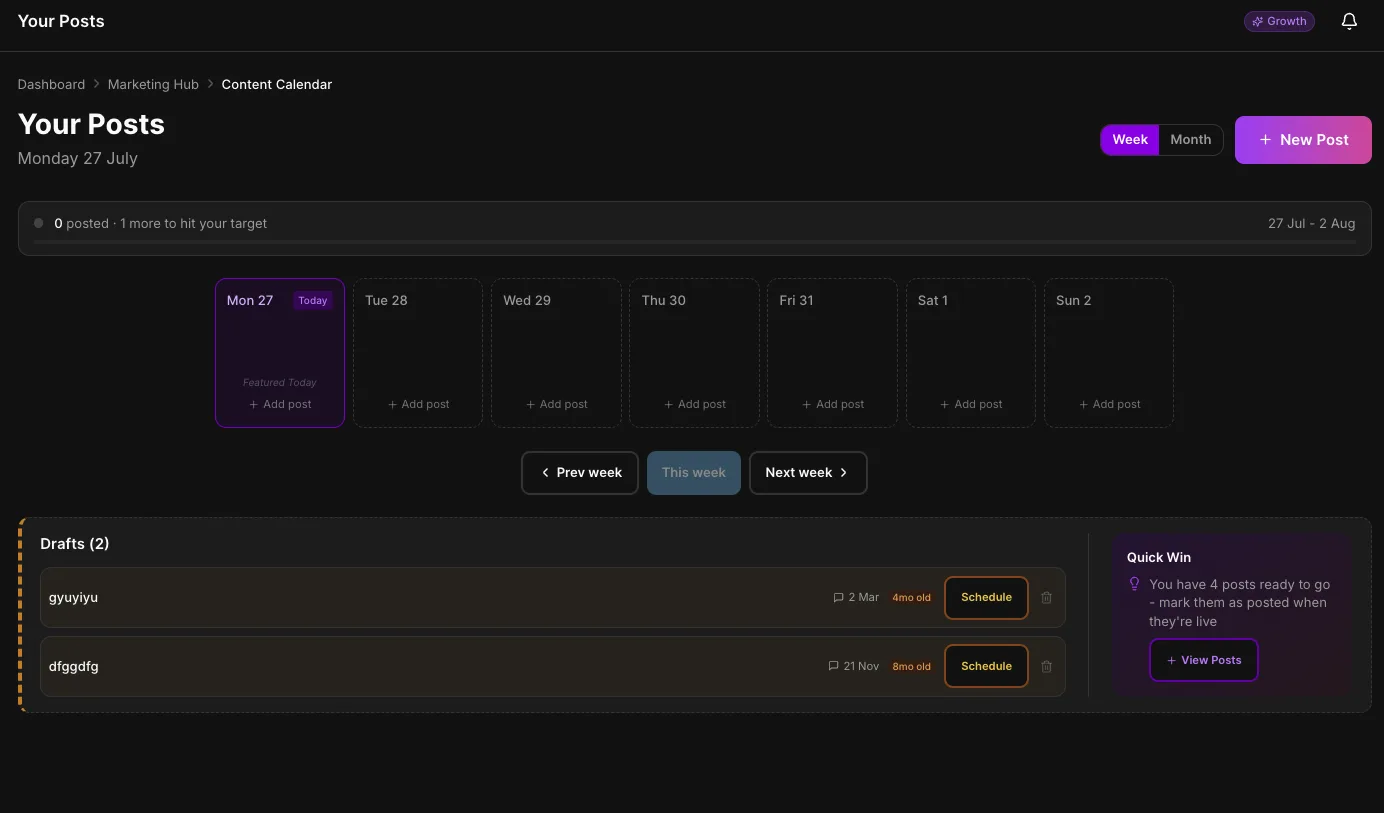Click the Sun 2 day label
This screenshot has height=813, width=1384.
[x=1074, y=300]
